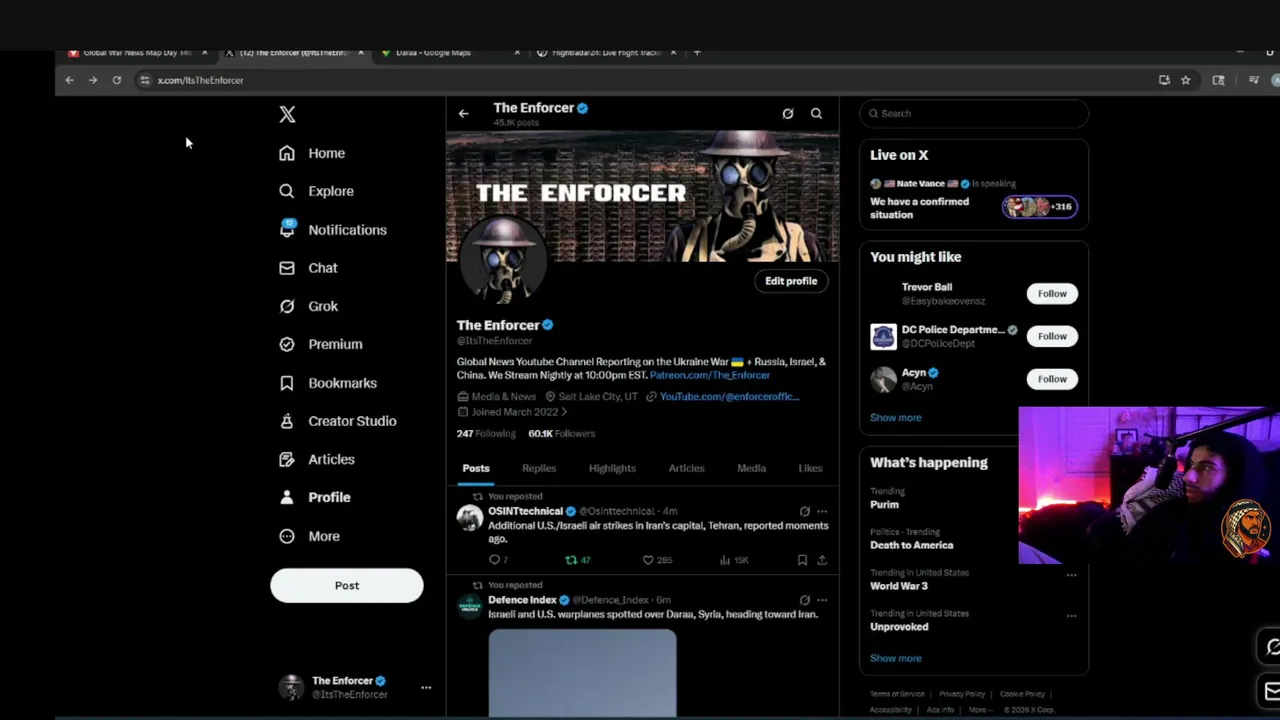Open the 60.1K Followers list
The image size is (1280, 720).
(x=561, y=434)
